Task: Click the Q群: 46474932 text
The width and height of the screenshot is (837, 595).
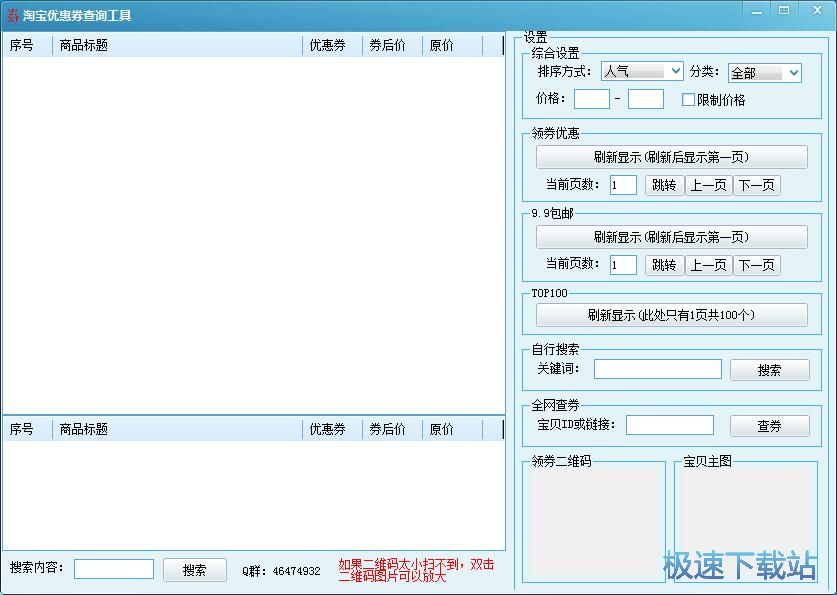Action: click(281, 571)
